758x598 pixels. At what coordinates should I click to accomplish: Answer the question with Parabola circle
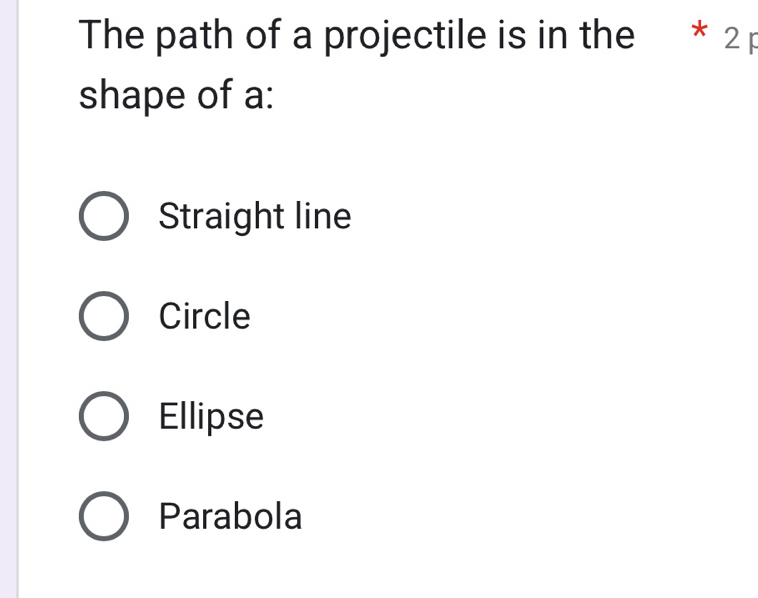point(103,517)
